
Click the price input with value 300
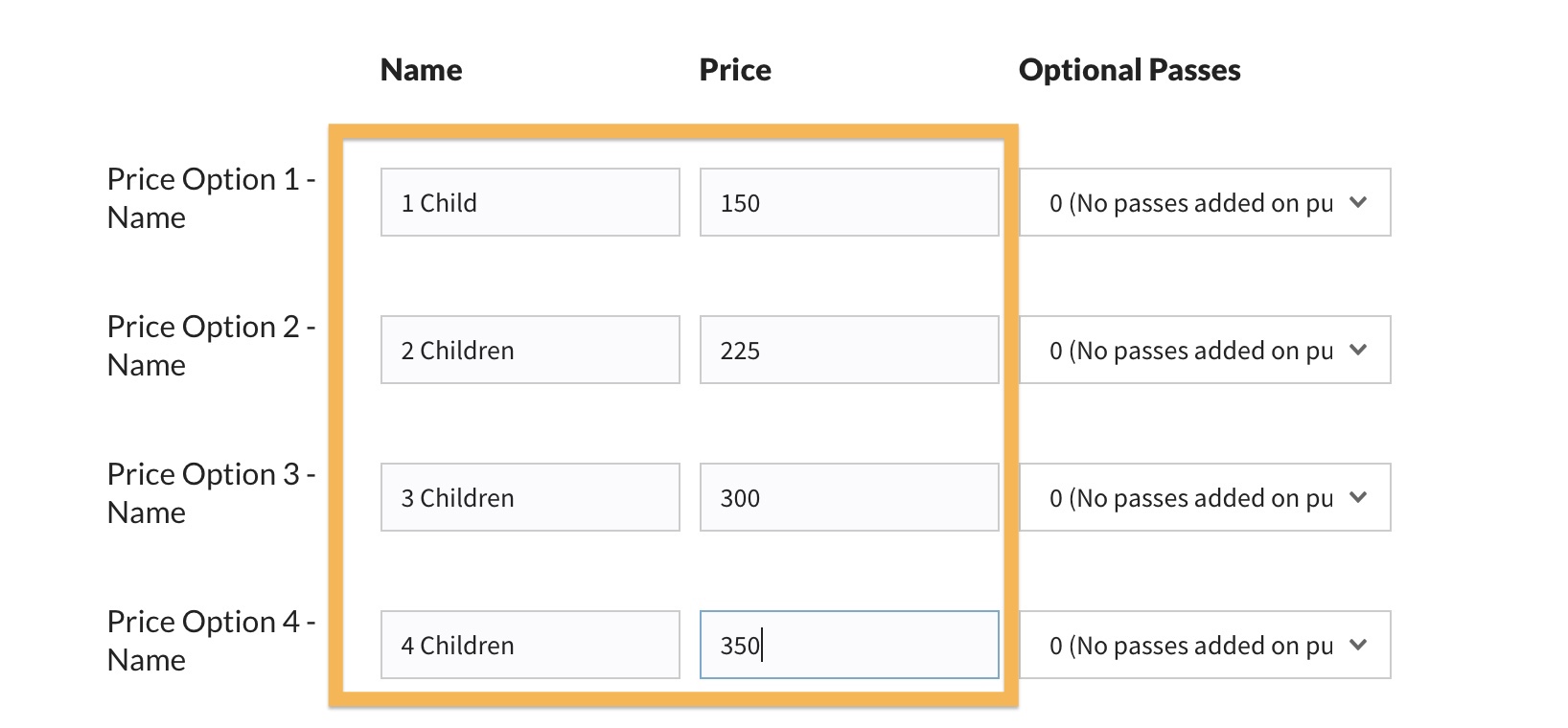[x=849, y=497]
